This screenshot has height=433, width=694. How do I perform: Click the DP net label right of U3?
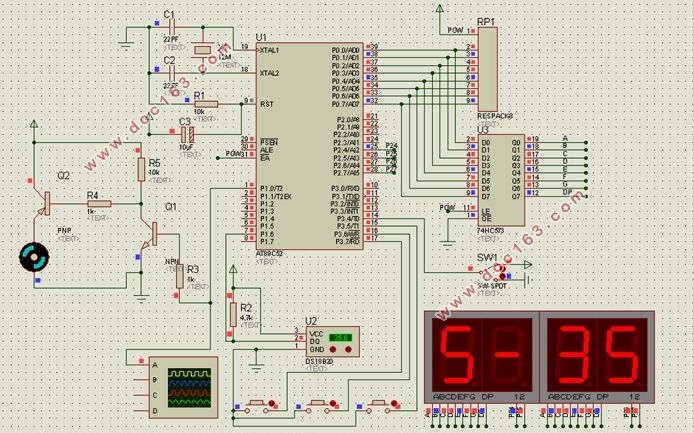[567, 193]
